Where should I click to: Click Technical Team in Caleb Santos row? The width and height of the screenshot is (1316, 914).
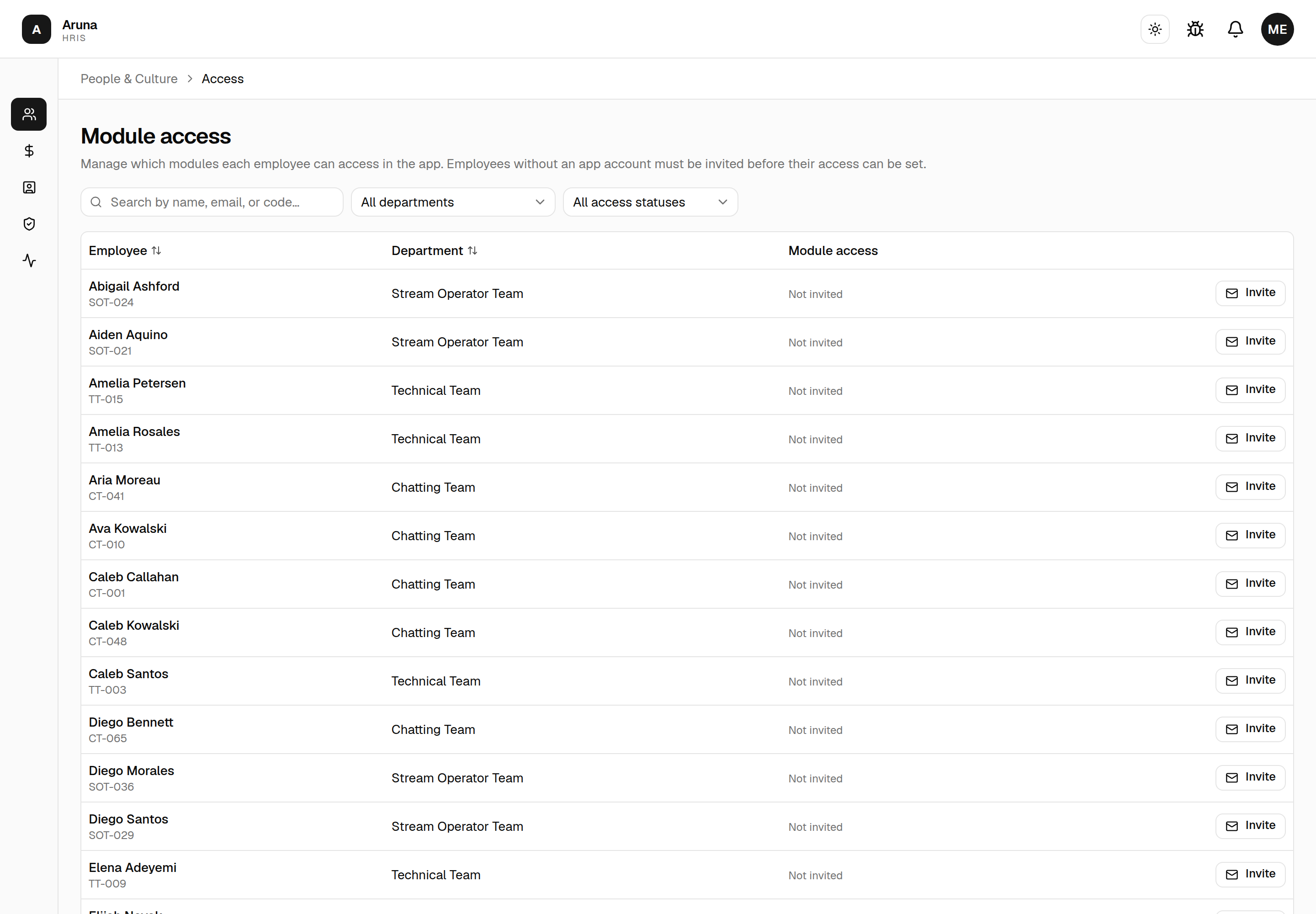(436, 681)
